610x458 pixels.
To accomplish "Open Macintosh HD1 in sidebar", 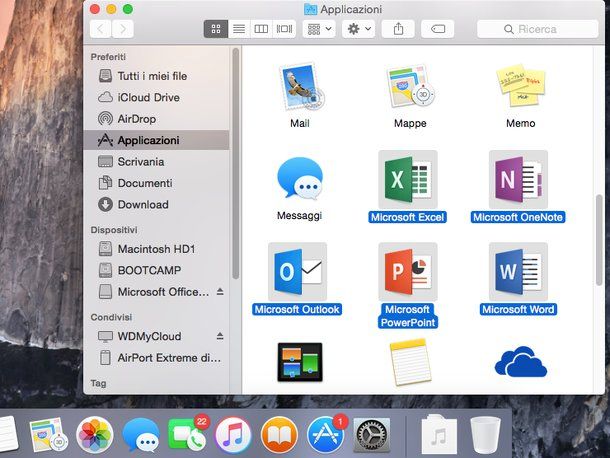I will (x=156, y=249).
